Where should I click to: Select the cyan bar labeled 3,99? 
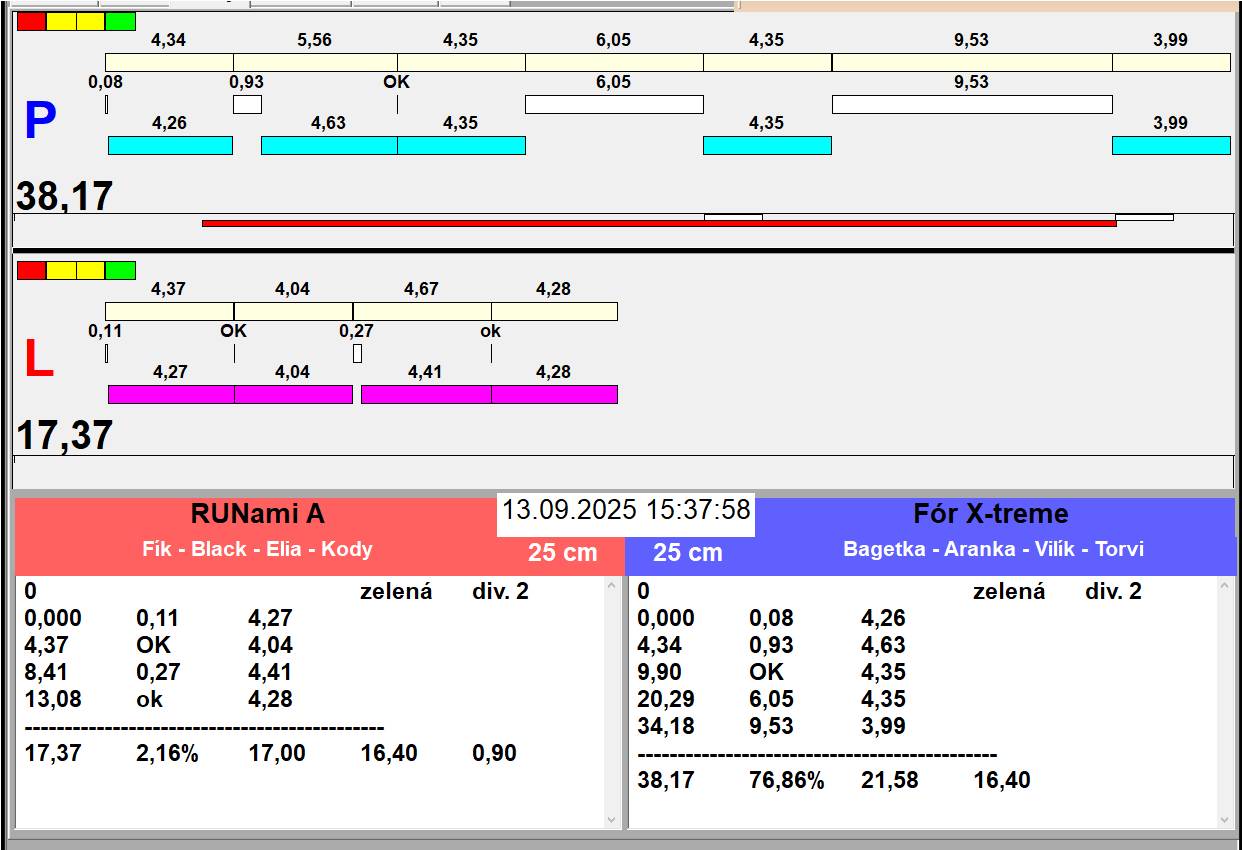coord(1171,145)
